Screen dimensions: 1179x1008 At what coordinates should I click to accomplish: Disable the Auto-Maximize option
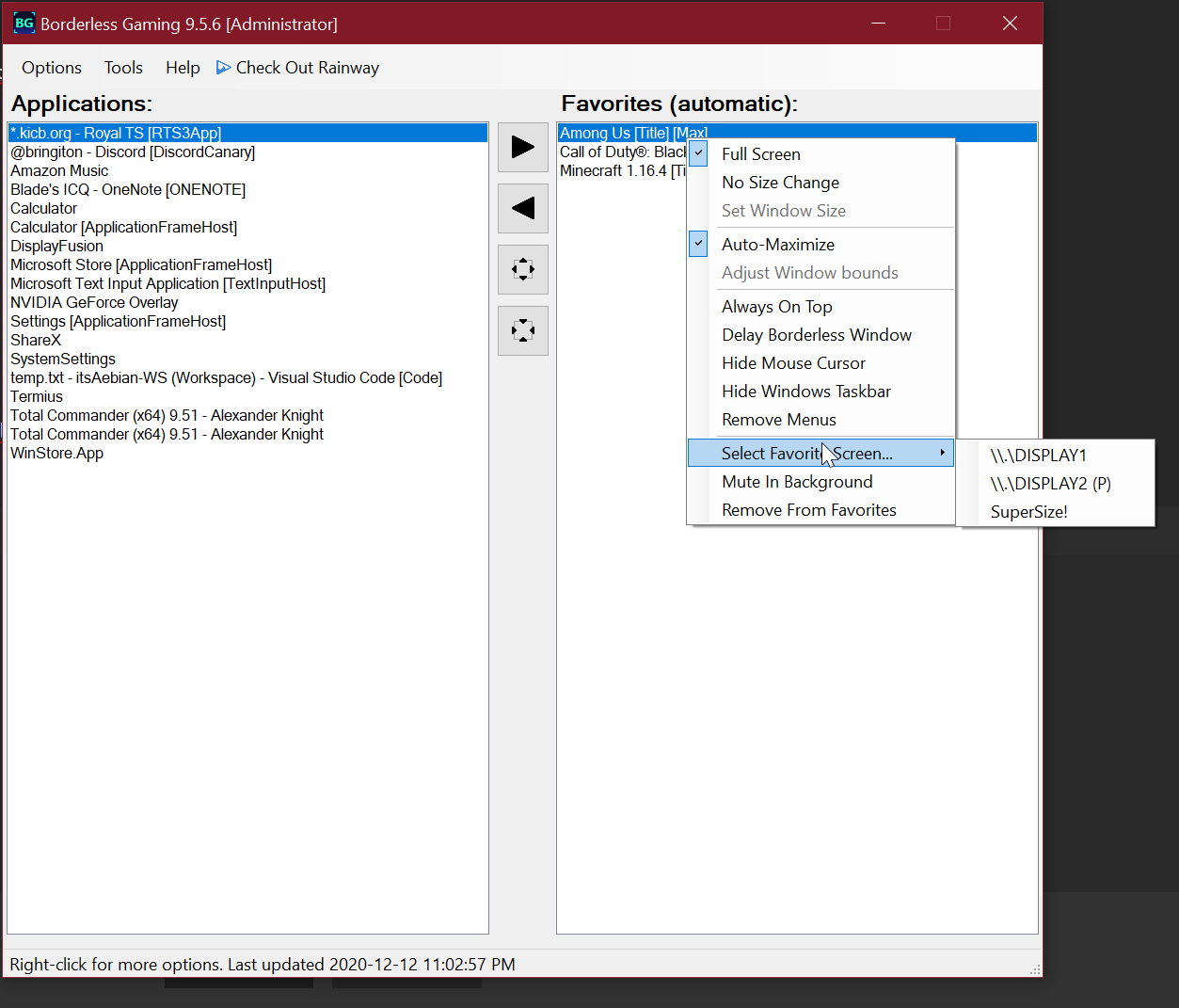click(x=777, y=245)
